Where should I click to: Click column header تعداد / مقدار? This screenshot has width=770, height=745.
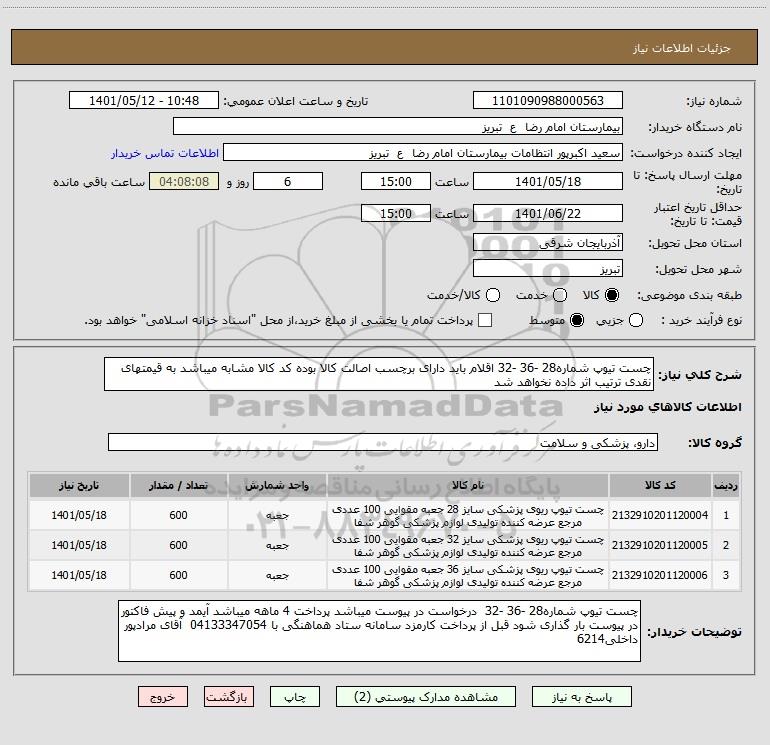pos(178,485)
